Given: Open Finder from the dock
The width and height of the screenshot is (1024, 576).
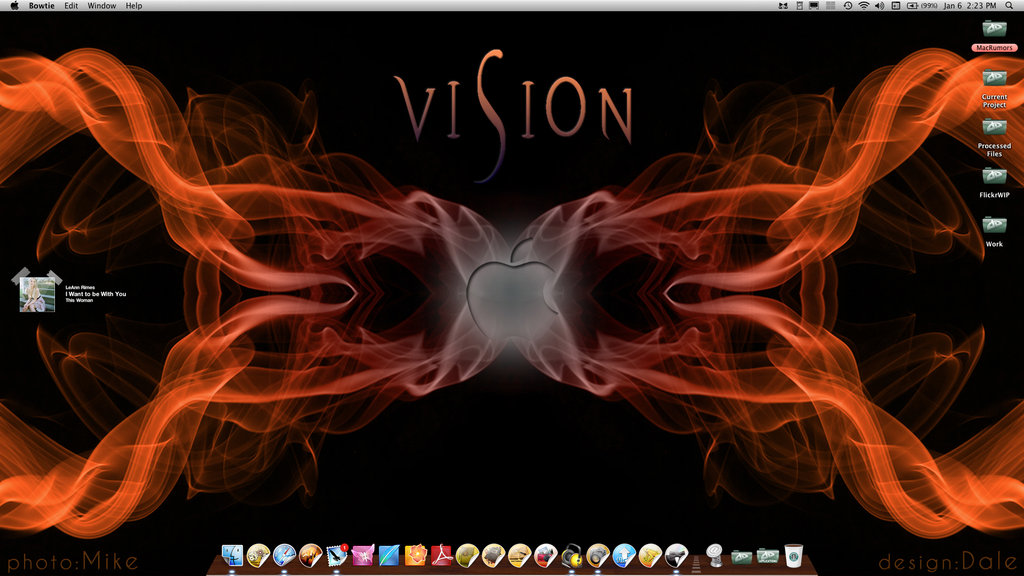Looking at the screenshot, I should [x=232, y=555].
